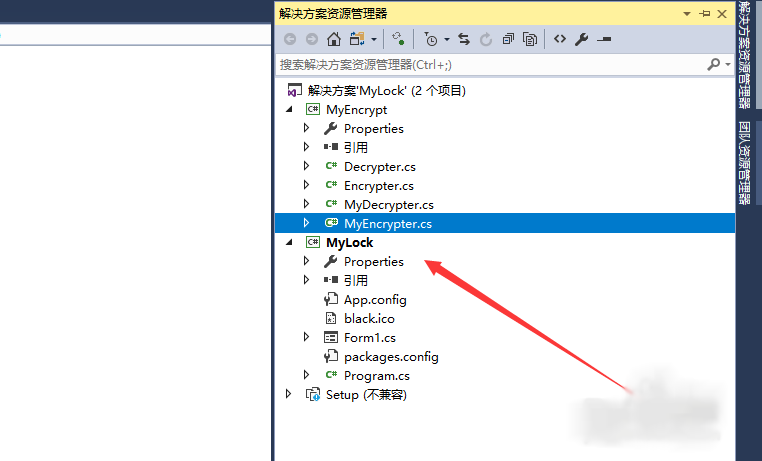Click the Collapse All icon
762x461 pixels.
click(x=508, y=39)
